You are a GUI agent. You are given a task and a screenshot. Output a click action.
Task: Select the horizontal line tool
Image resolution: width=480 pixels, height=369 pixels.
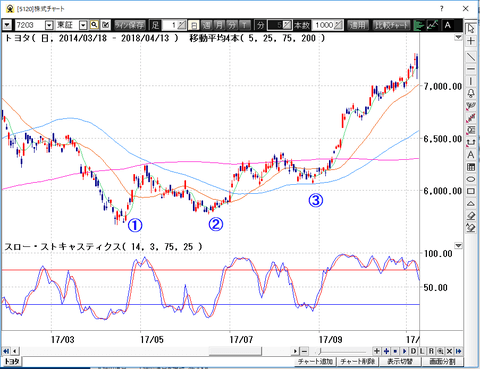click(471, 69)
